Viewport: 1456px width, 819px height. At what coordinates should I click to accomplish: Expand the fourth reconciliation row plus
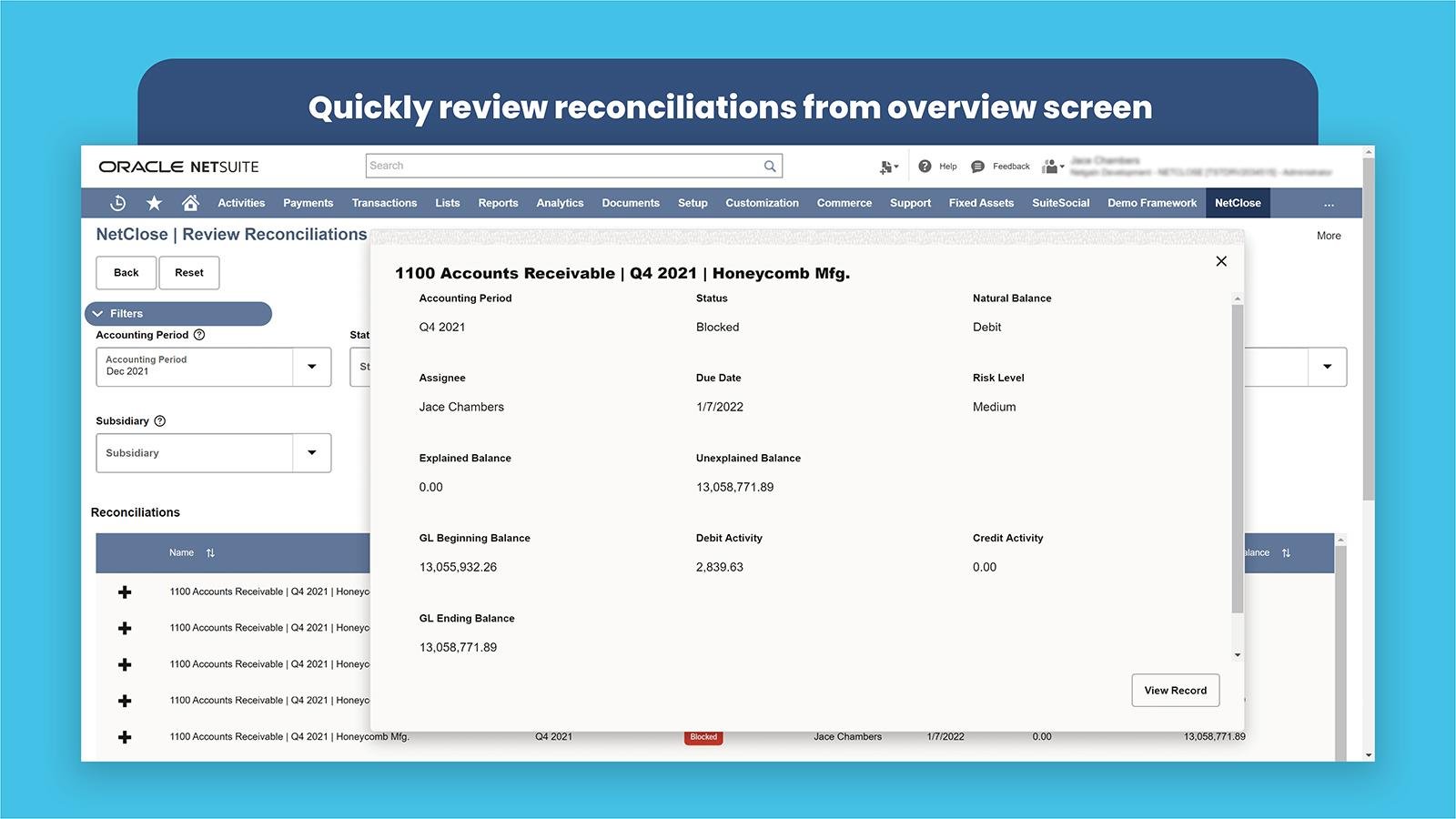(x=125, y=701)
